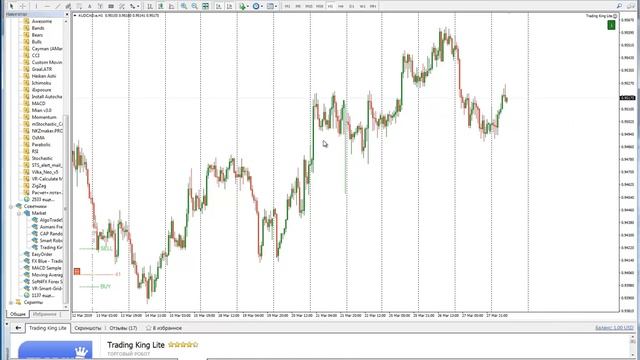Set timeframe to M15
This screenshot has width=640, height=360.
pyautogui.click(x=309, y=6)
